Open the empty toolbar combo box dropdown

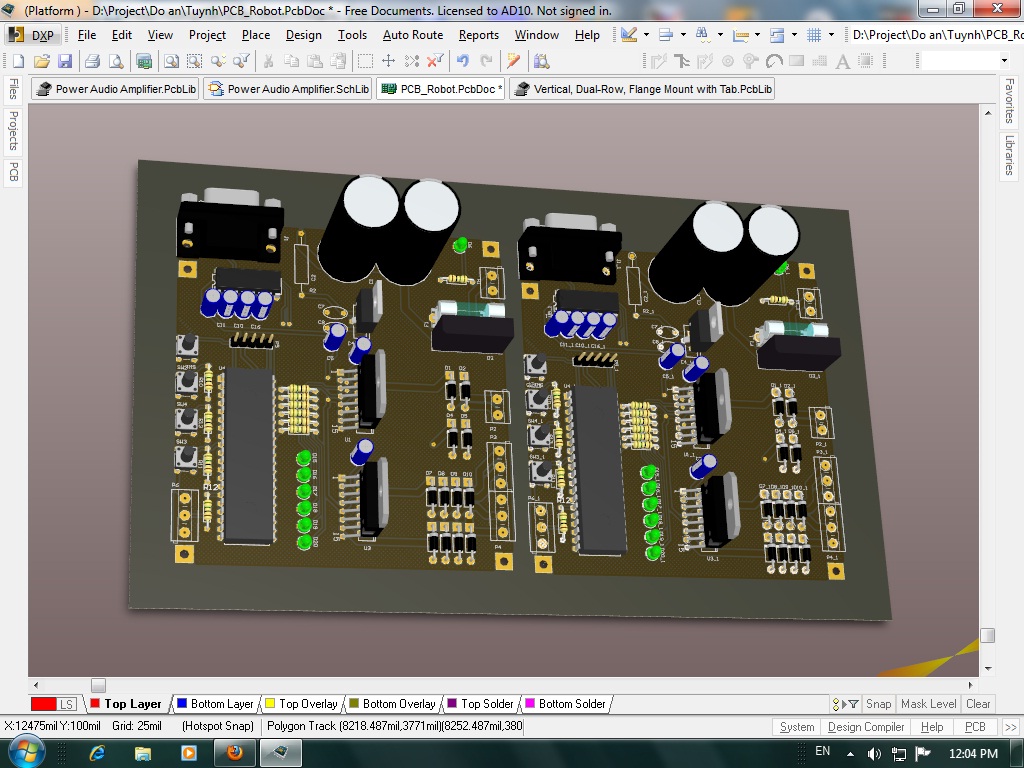1004,62
